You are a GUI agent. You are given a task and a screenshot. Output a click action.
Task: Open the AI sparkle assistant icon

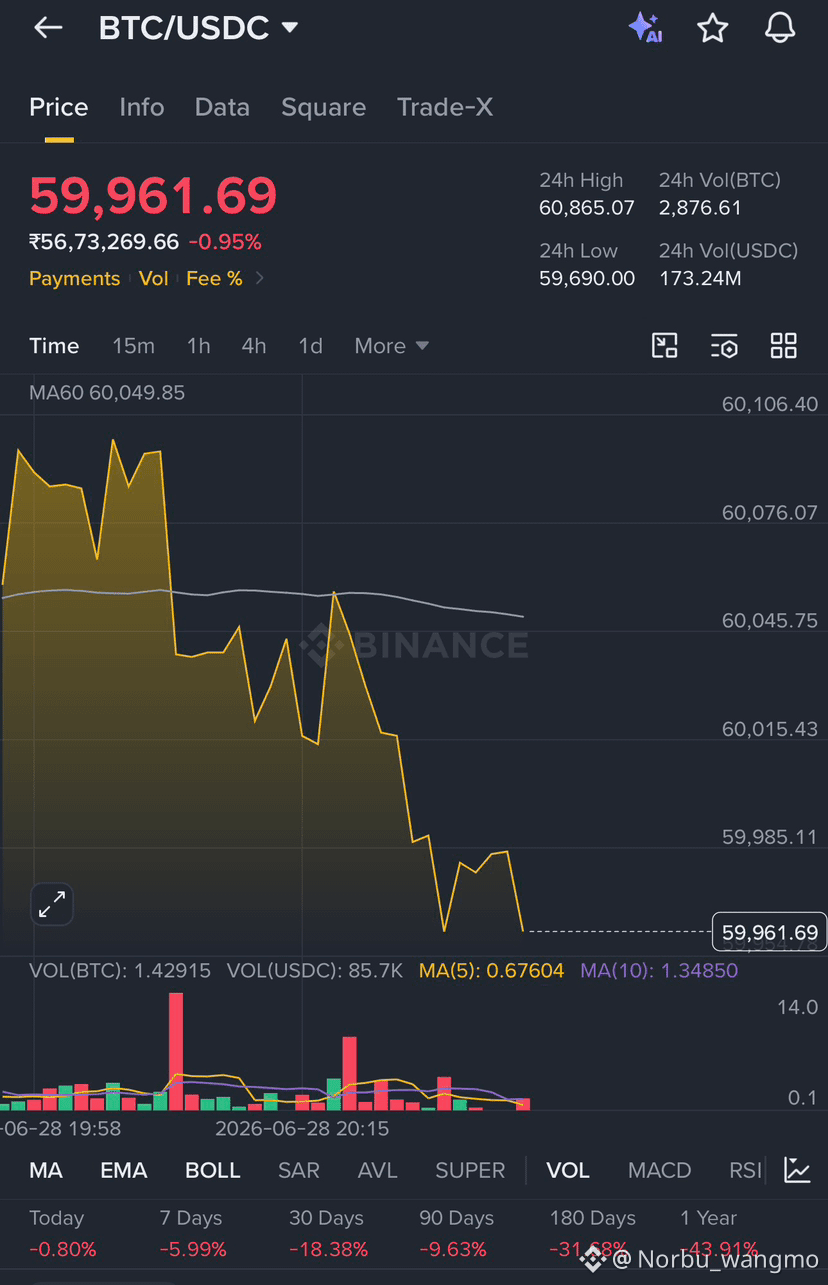coord(645,28)
